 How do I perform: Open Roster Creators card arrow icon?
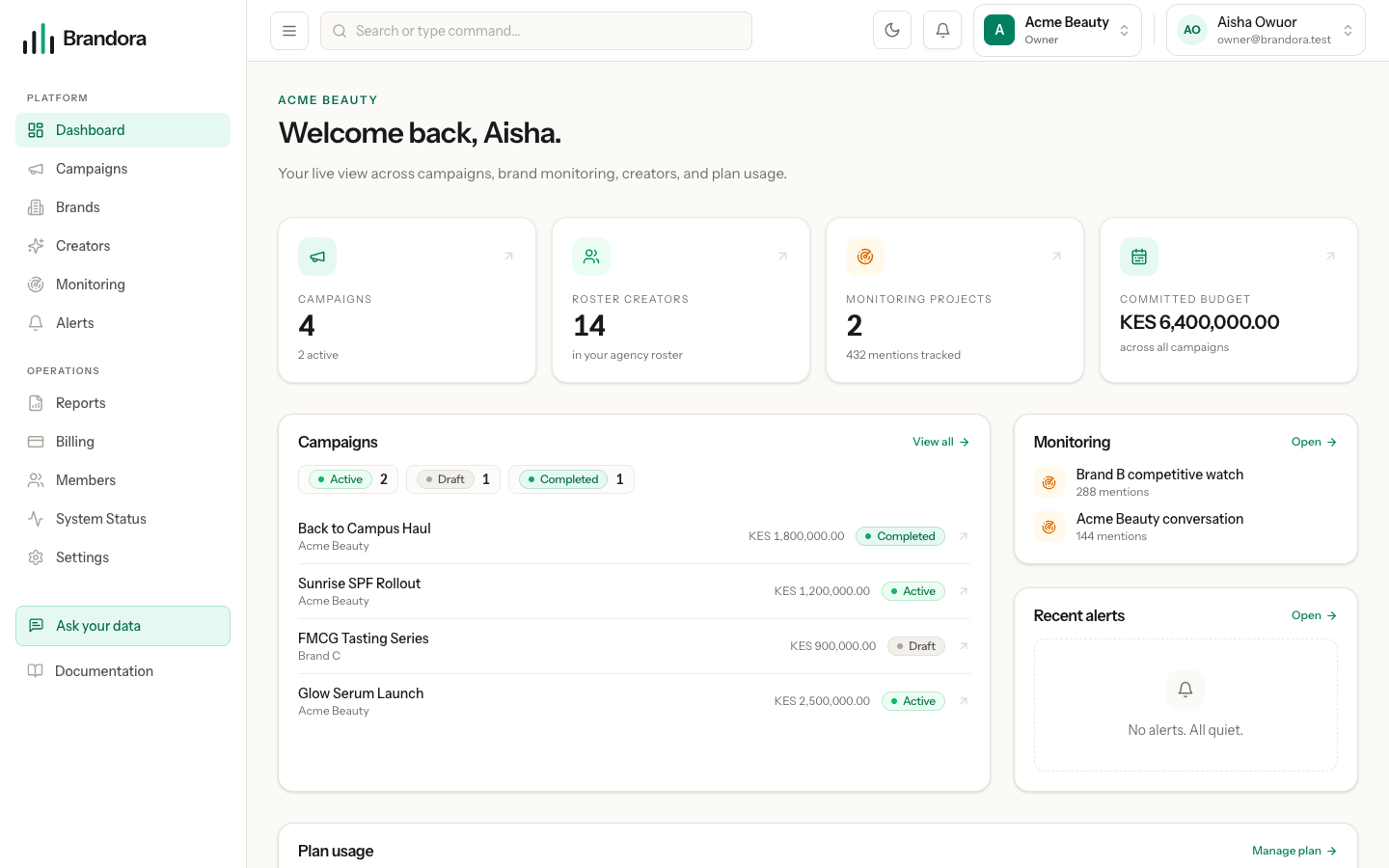pyautogui.click(x=783, y=257)
